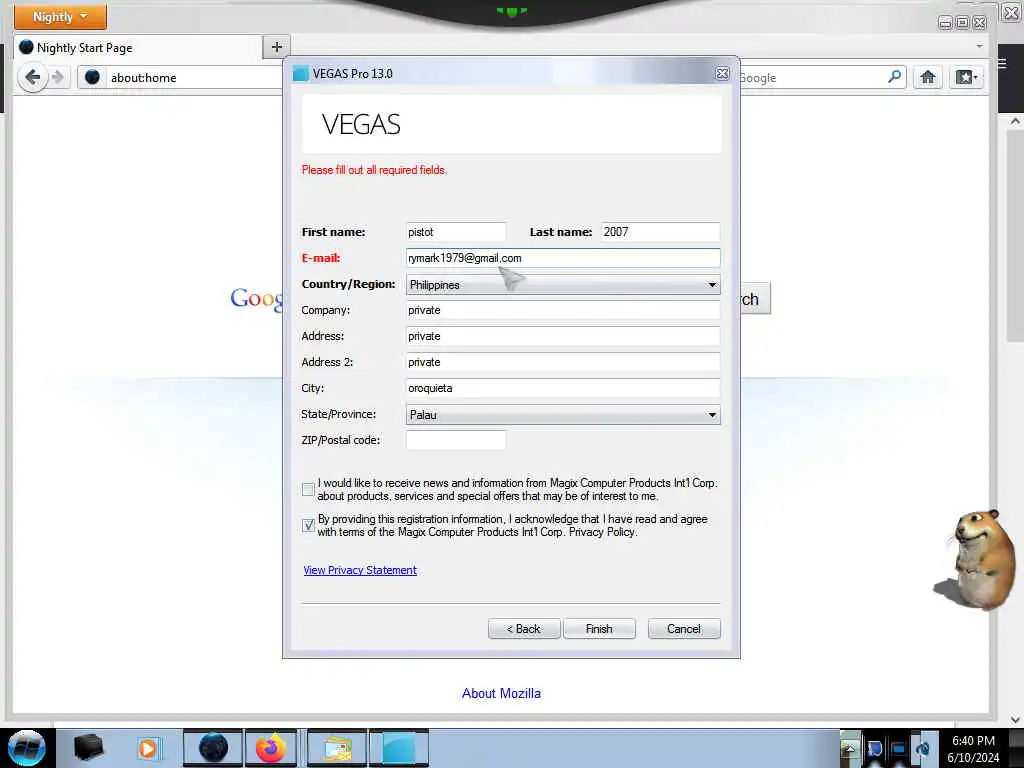Screen dimensions: 1024x768
Task: Click the Last name field containing 2007
Action: [660, 232]
